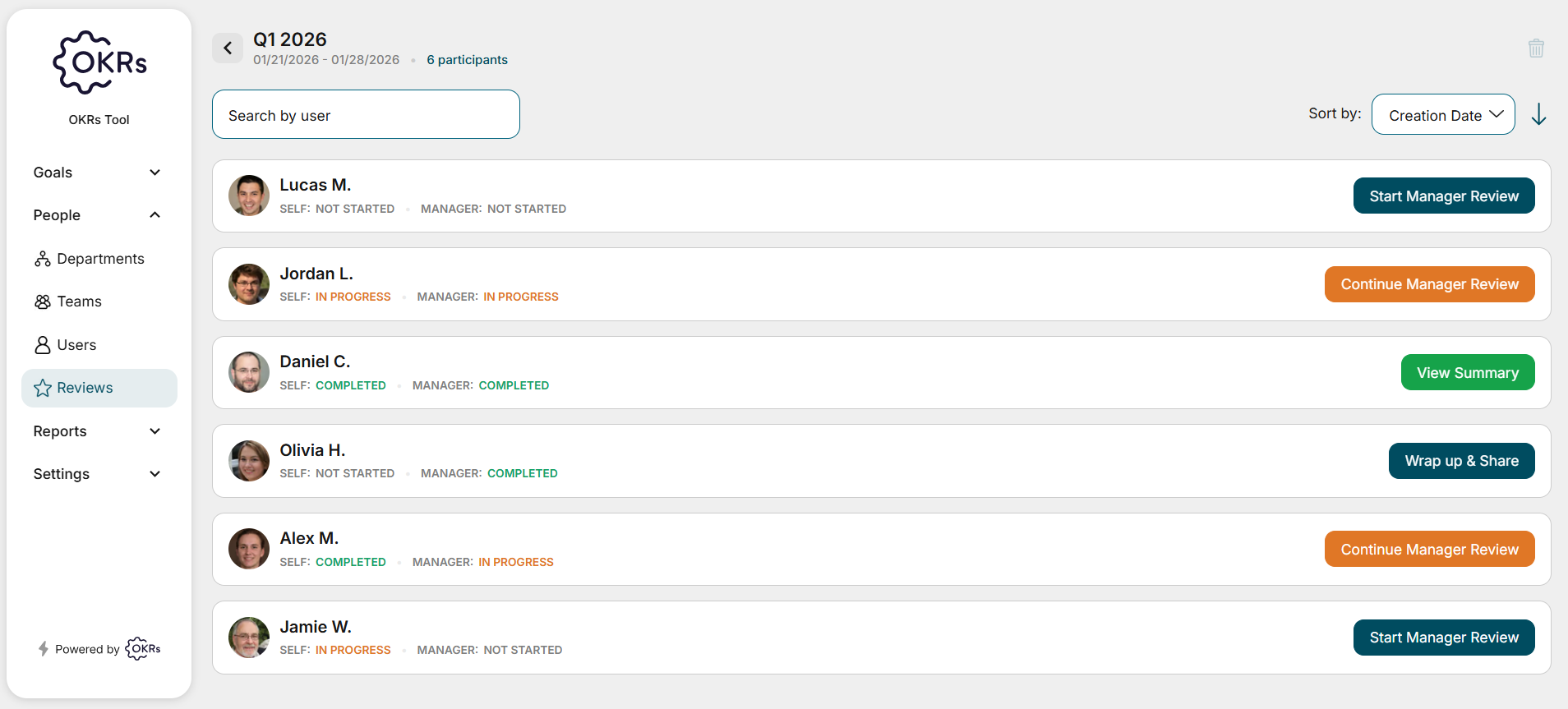Click the Q1 2026 title

(x=290, y=39)
